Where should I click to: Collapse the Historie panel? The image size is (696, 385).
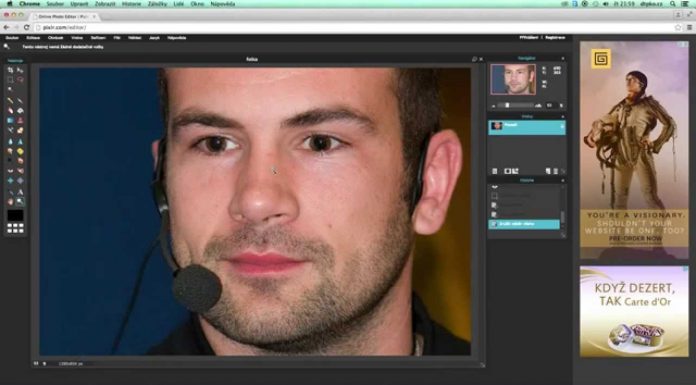pos(563,181)
